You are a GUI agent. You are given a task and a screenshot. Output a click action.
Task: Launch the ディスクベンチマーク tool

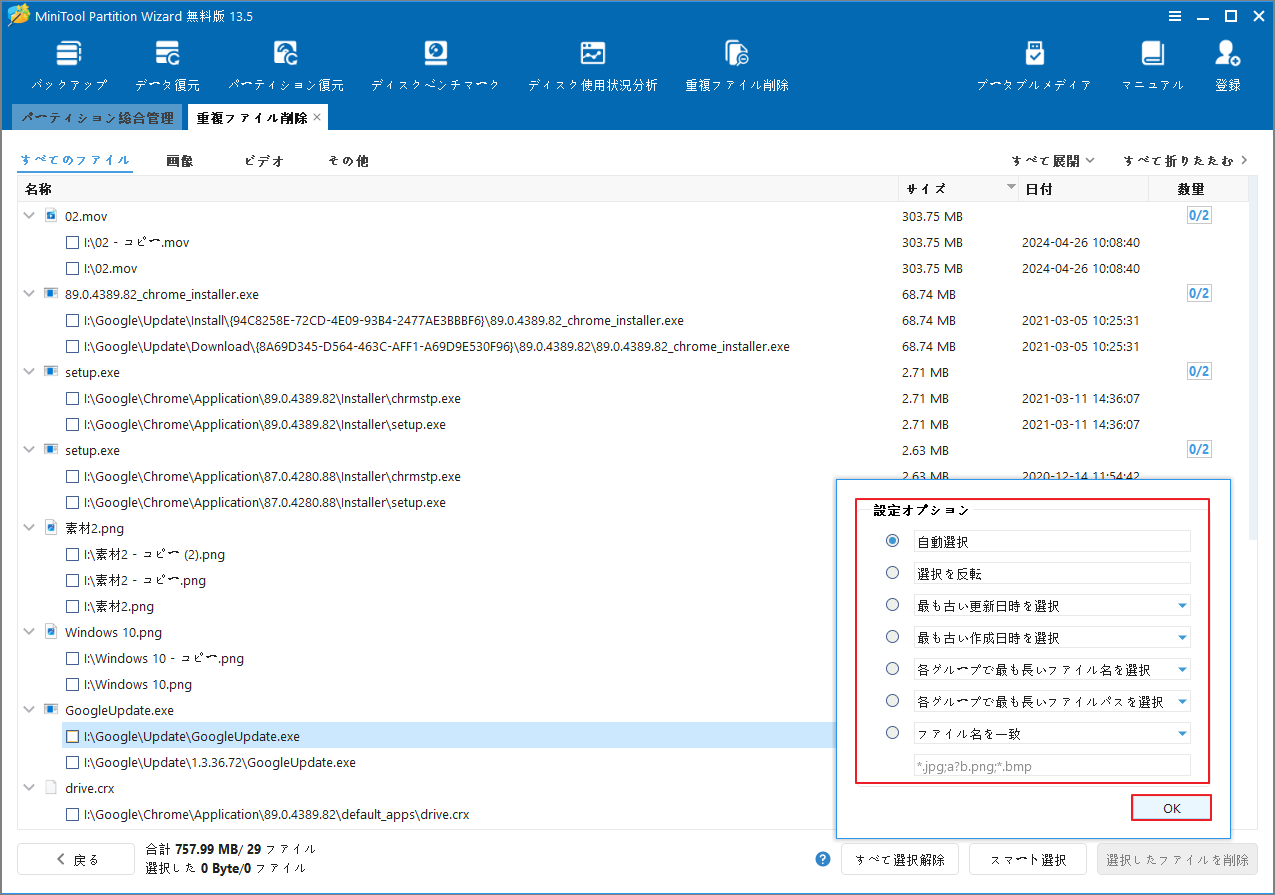[434, 63]
